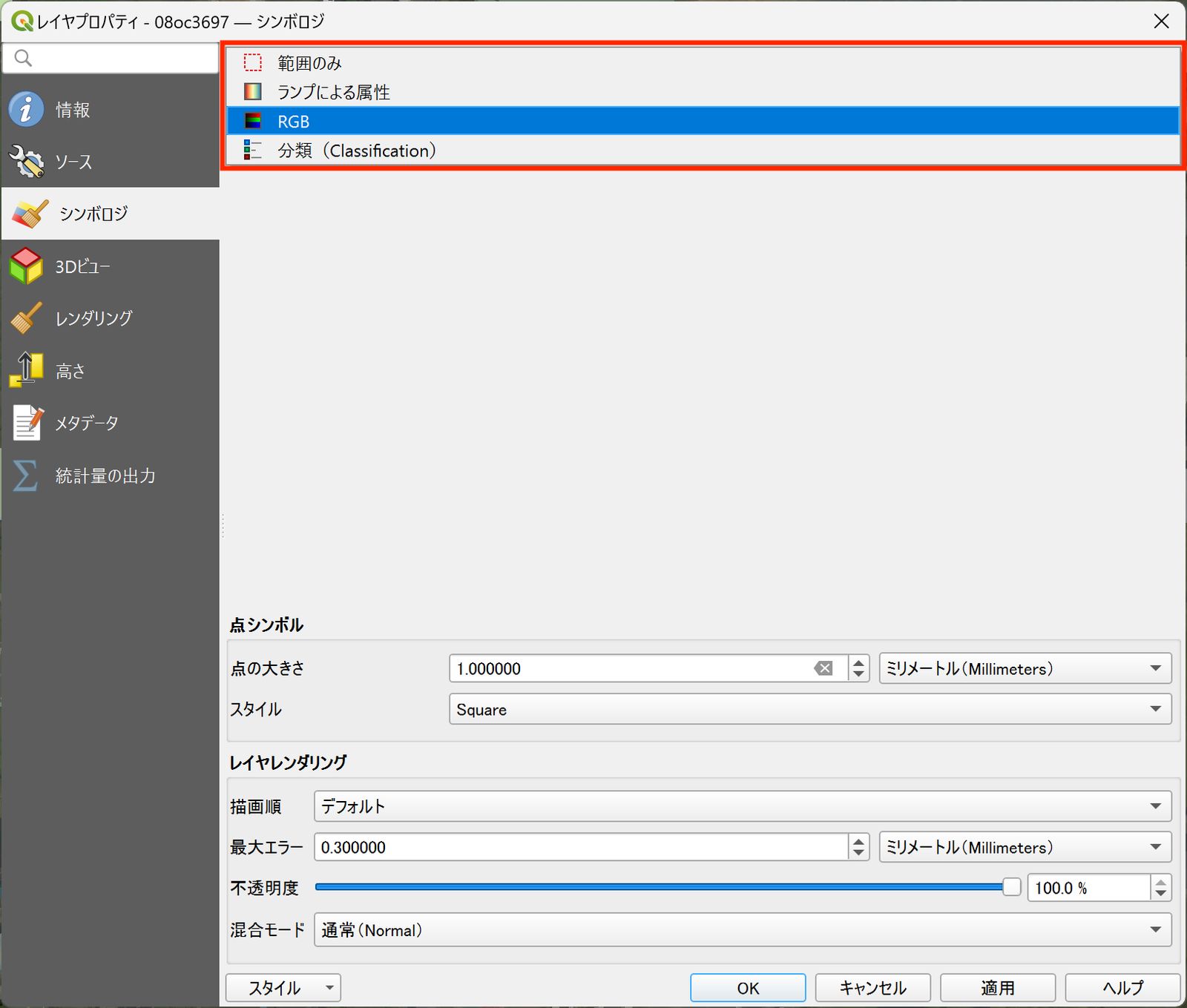This screenshot has width=1187, height=1008.
Task: Open the 点の大きさ unit dropdown
Action: point(1025,668)
